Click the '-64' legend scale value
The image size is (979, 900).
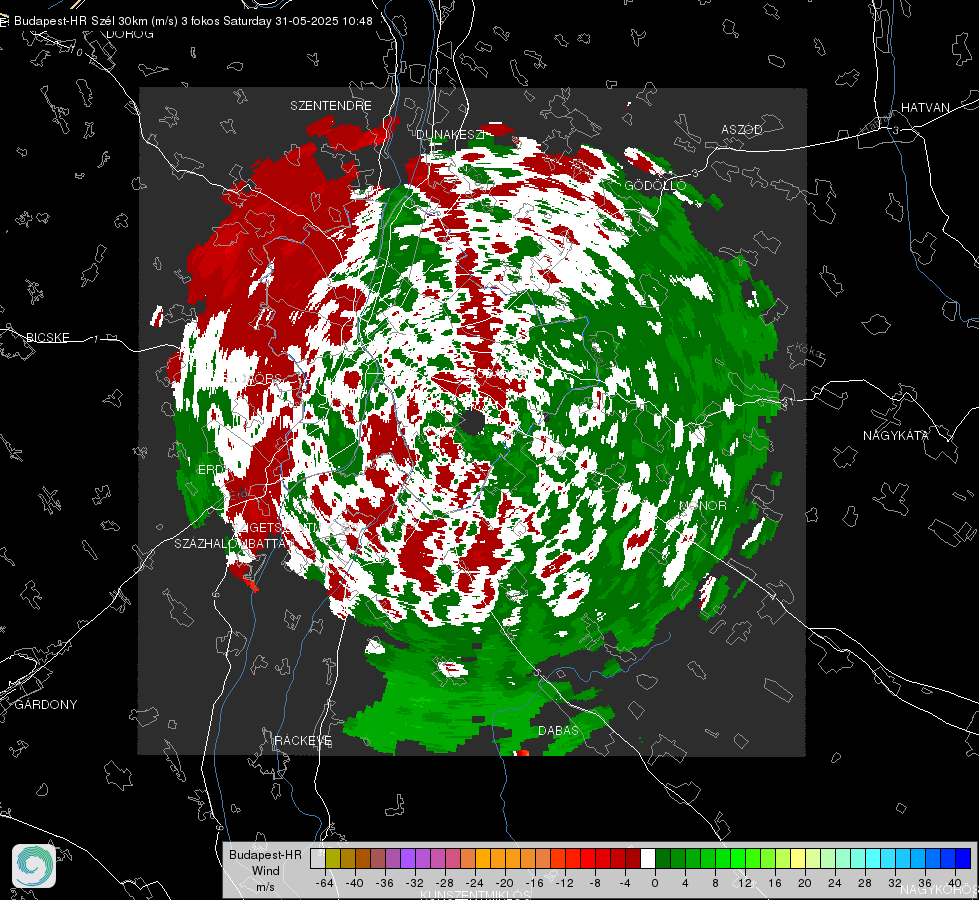coord(324,883)
